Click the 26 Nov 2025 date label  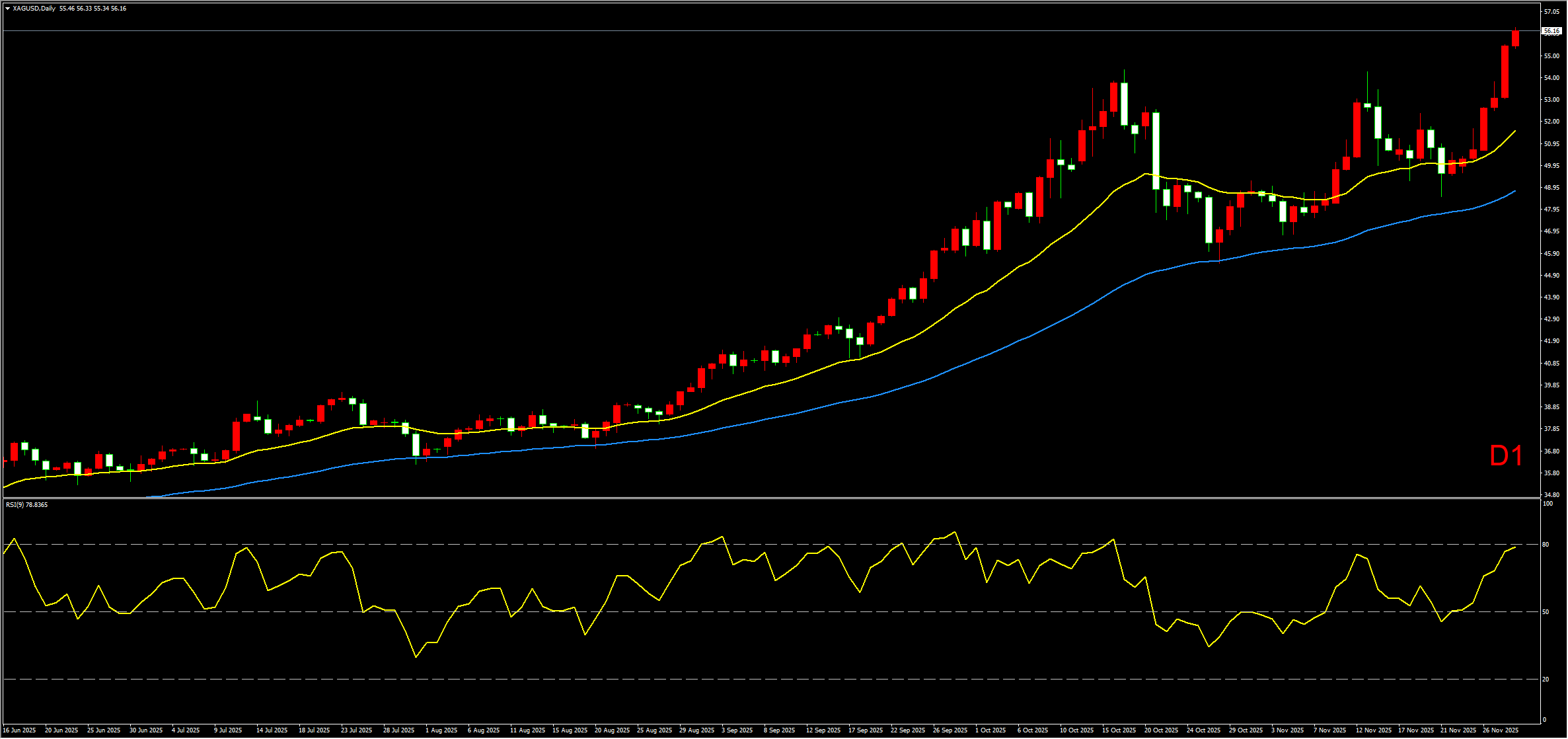click(x=1500, y=730)
